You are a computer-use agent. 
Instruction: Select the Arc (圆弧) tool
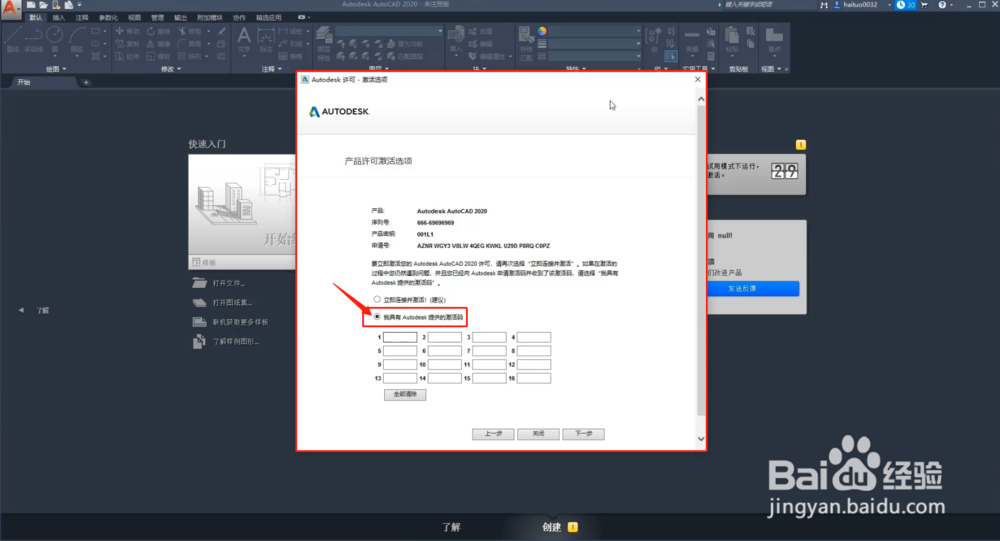tap(77, 40)
